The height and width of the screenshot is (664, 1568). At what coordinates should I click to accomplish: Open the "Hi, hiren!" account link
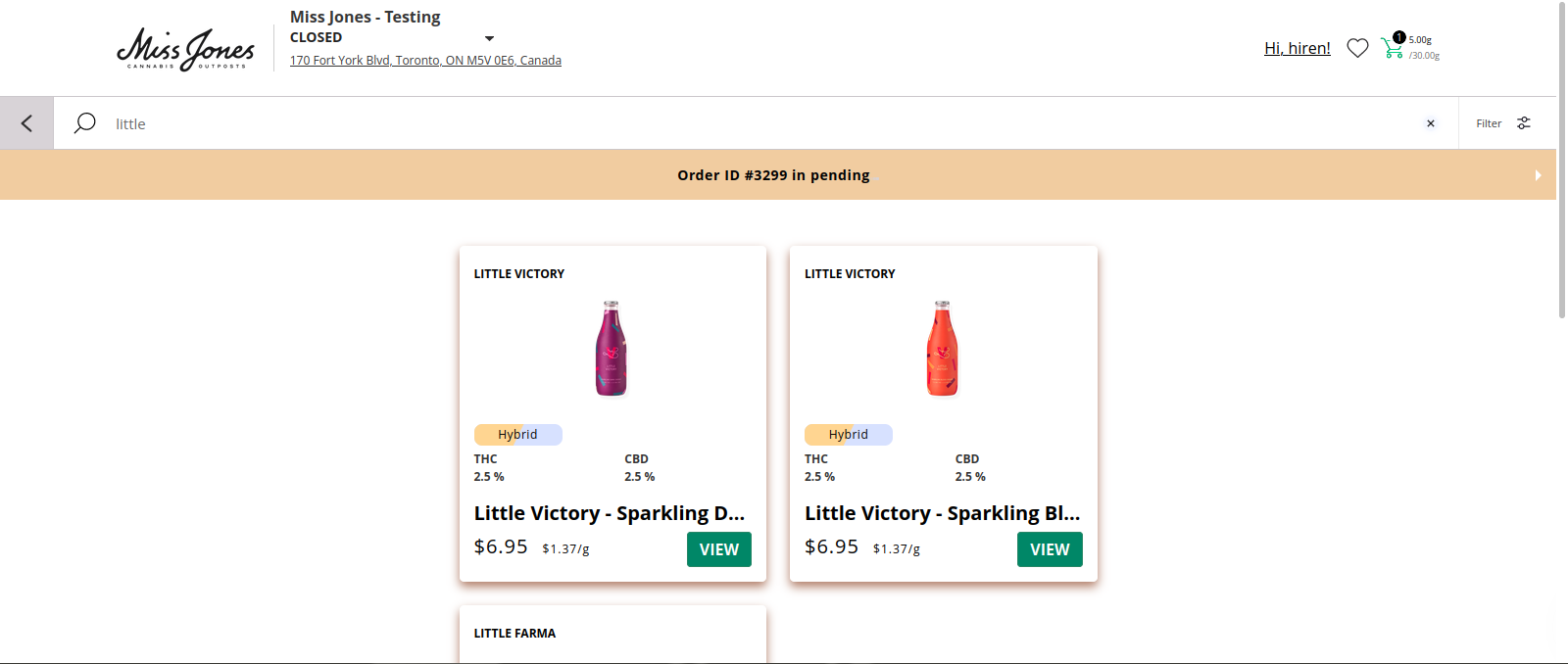[1297, 48]
